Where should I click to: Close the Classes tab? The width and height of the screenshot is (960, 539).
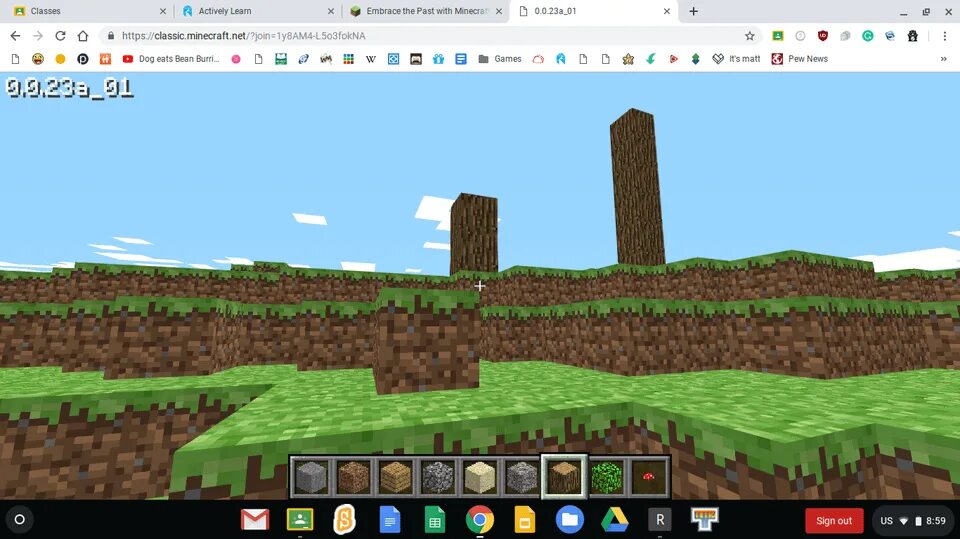tap(162, 11)
